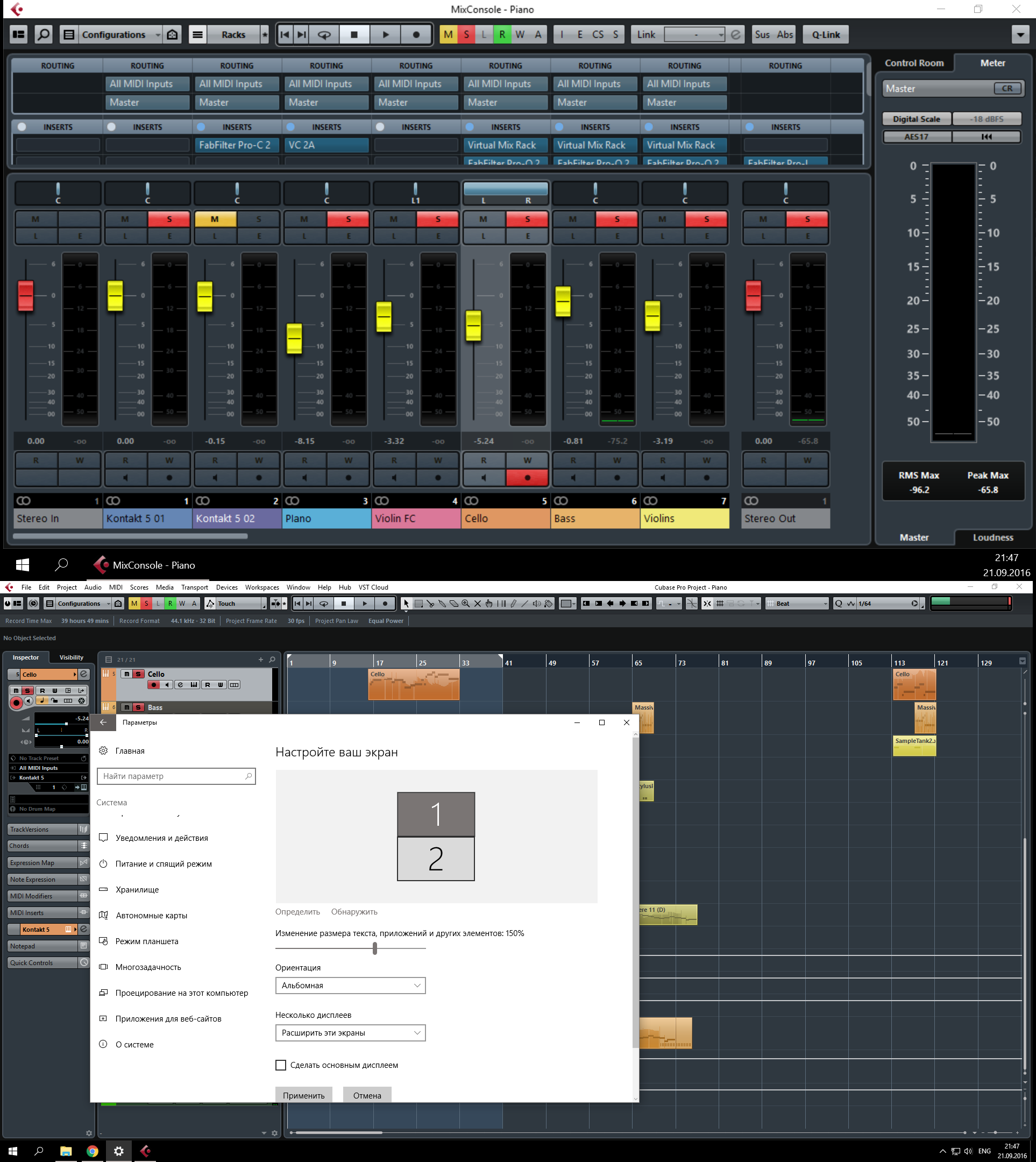1036x1162 pixels.
Task: Open the Ориентация dropdown Альбомная
Action: (350, 986)
